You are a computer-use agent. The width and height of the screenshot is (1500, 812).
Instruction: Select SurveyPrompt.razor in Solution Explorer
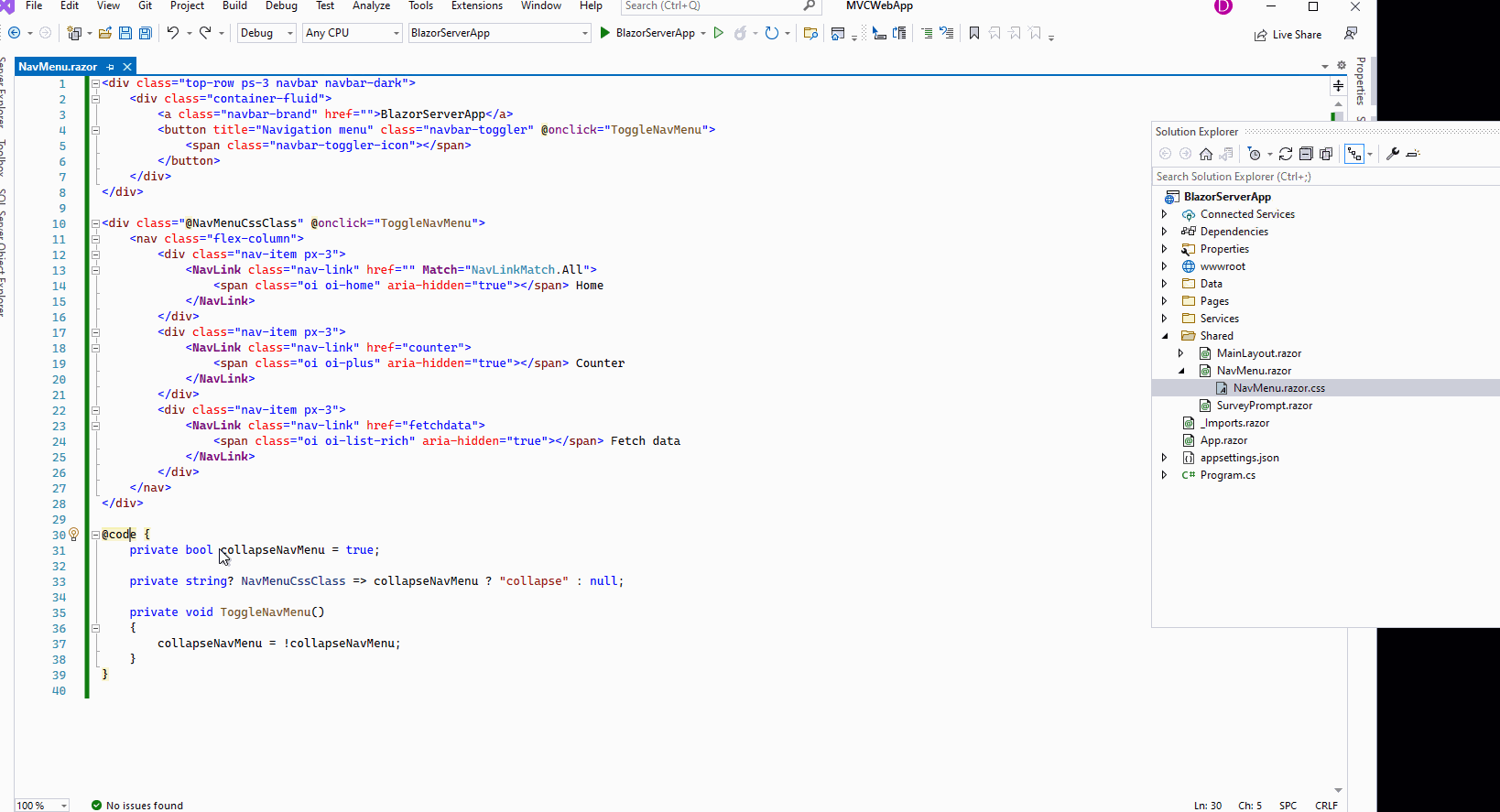point(1264,406)
